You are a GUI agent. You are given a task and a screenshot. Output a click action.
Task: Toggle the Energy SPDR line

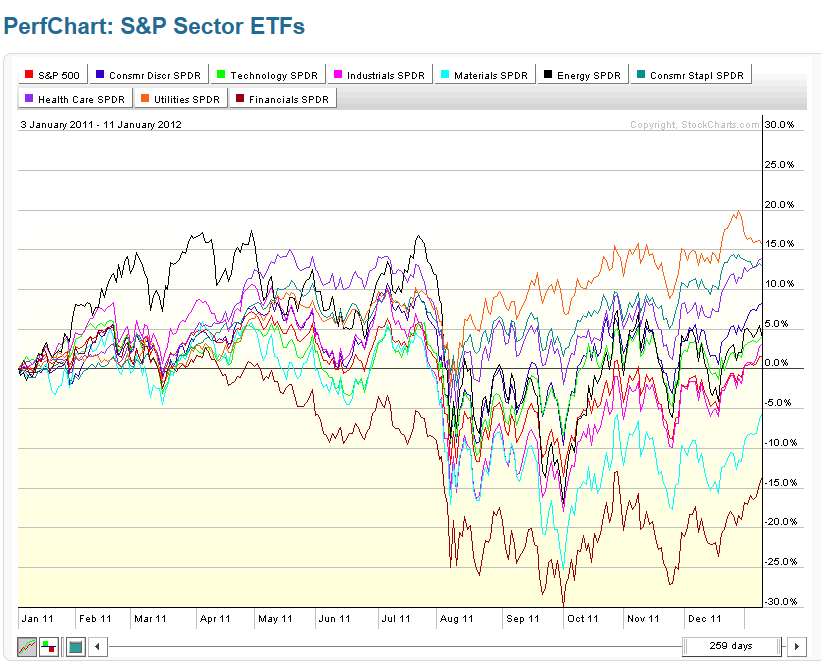[x=582, y=75]
